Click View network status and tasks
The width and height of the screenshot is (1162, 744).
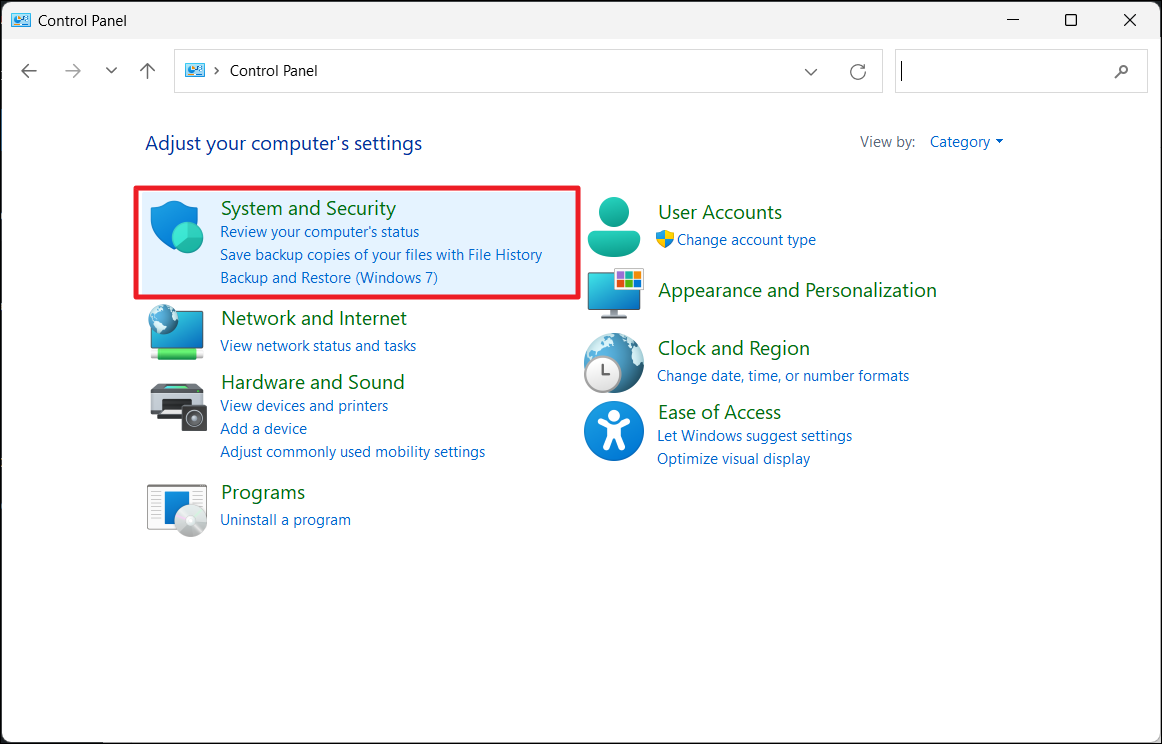pyautogui.click(x=318, y=346)
